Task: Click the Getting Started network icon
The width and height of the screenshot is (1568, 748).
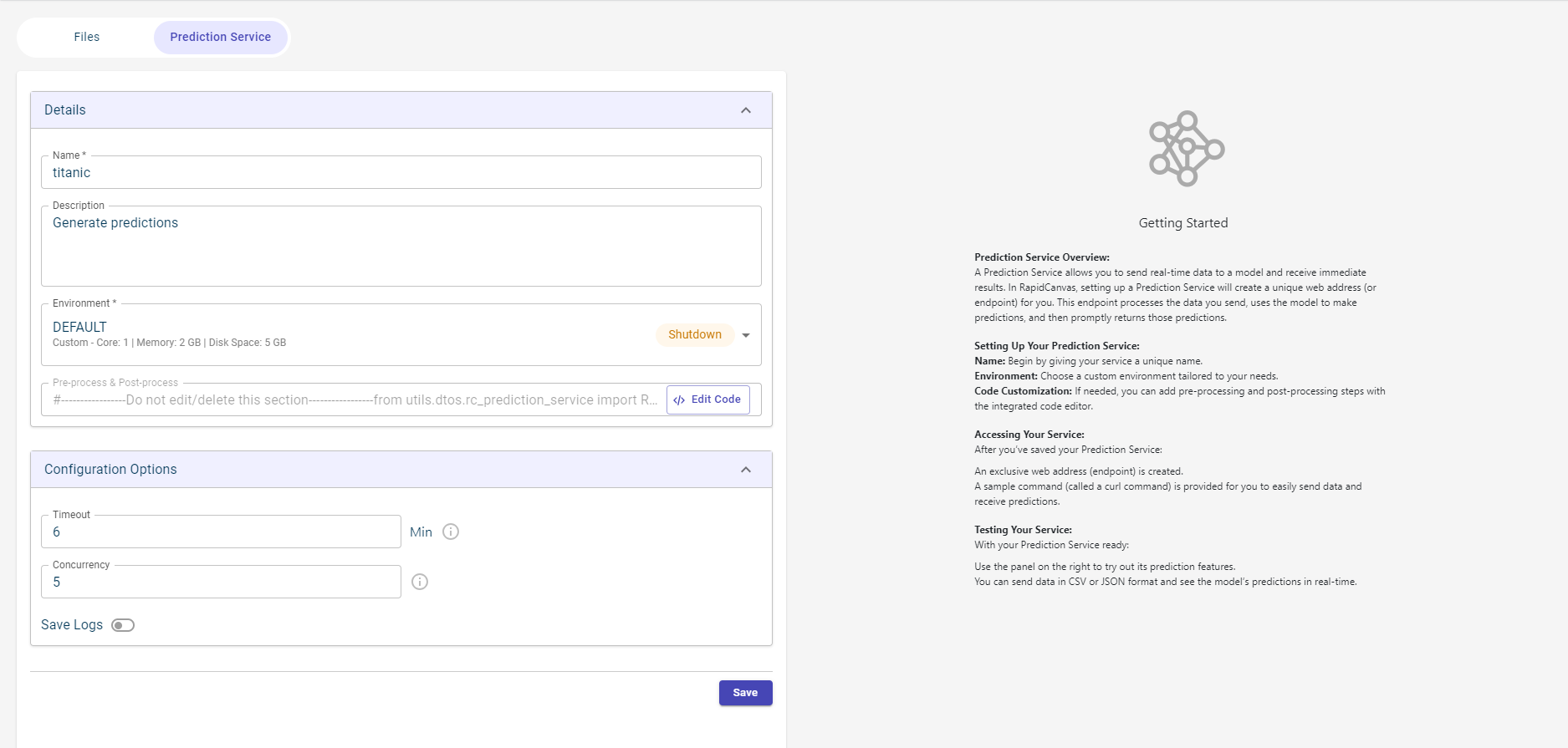Action: (1186, 149)
